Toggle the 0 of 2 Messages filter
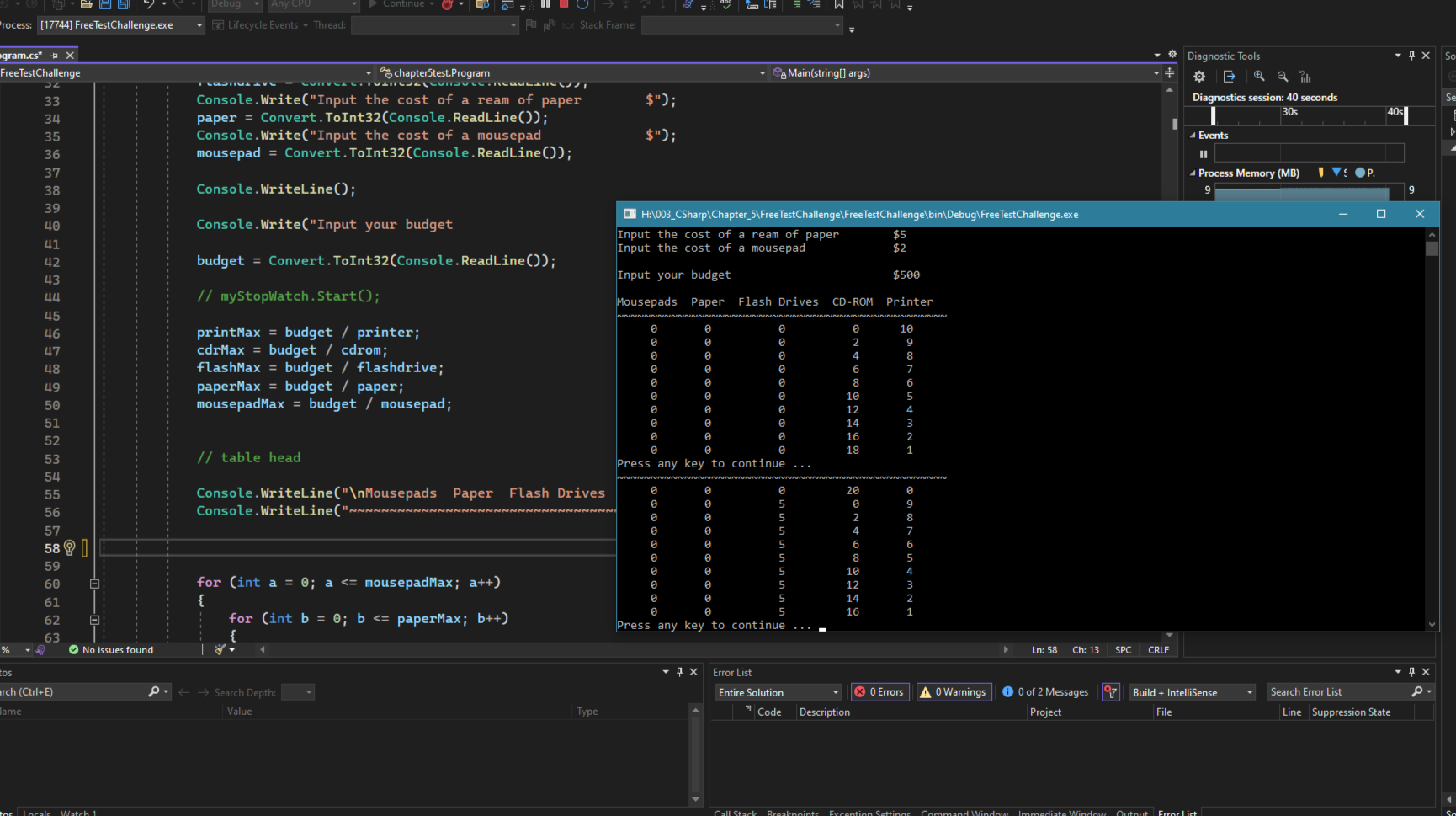 tap(1045, 692)
